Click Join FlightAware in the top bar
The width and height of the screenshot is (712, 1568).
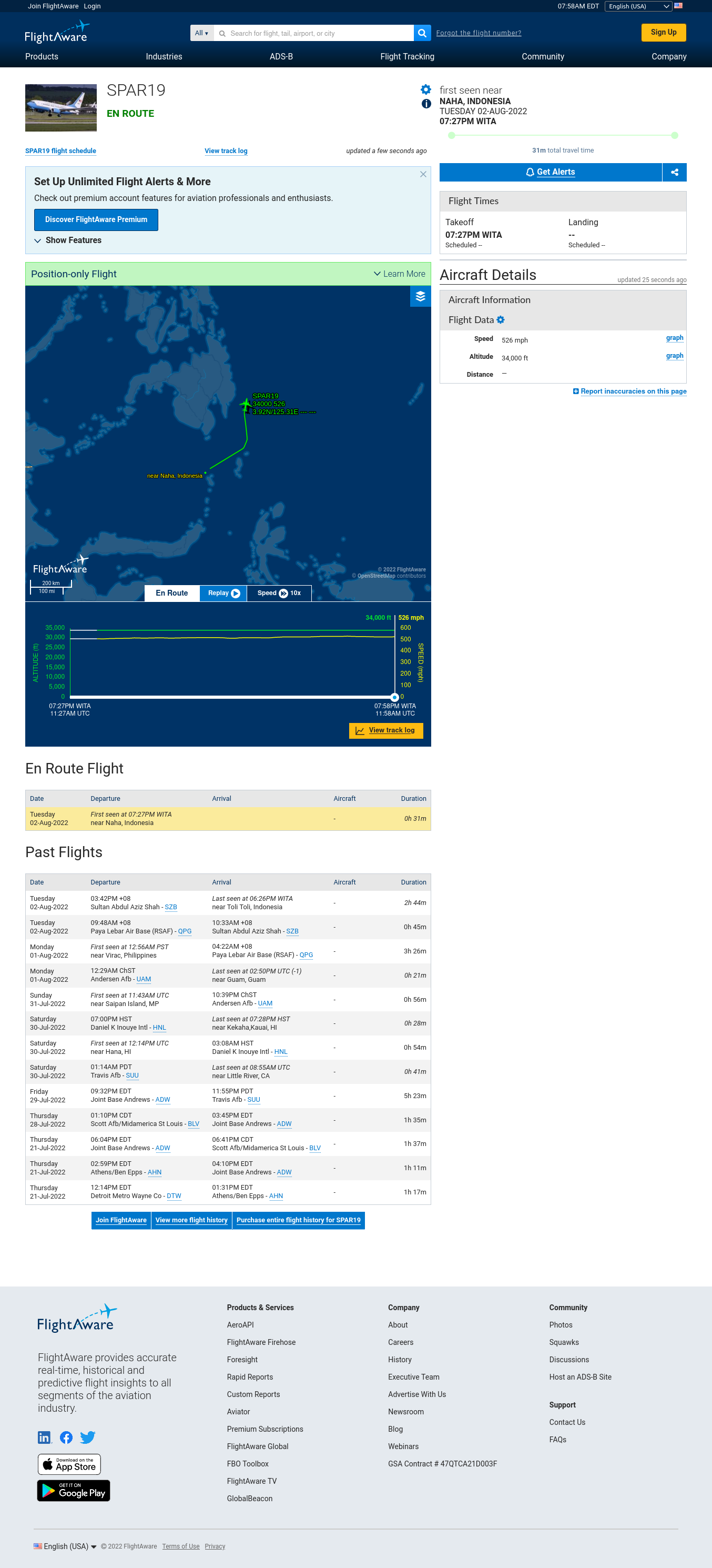click(x=53, y=6)
